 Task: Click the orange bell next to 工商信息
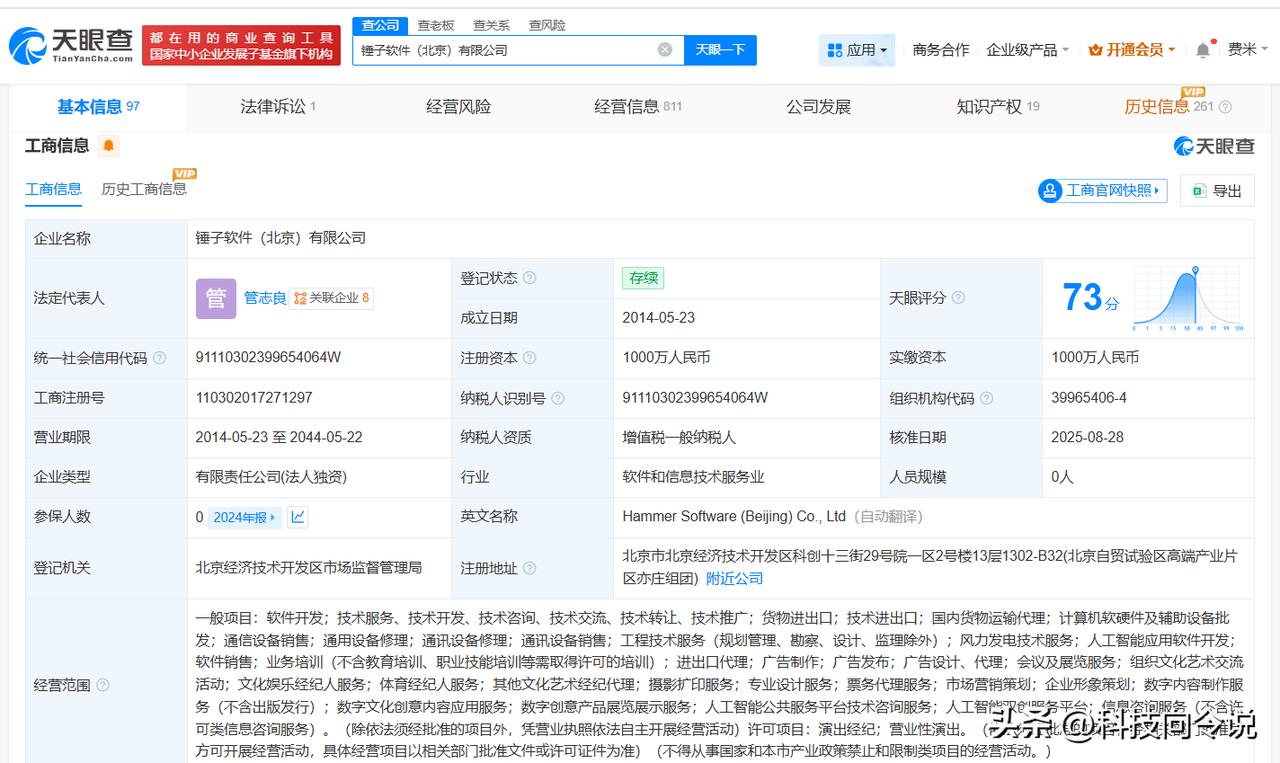pos(109,146)
